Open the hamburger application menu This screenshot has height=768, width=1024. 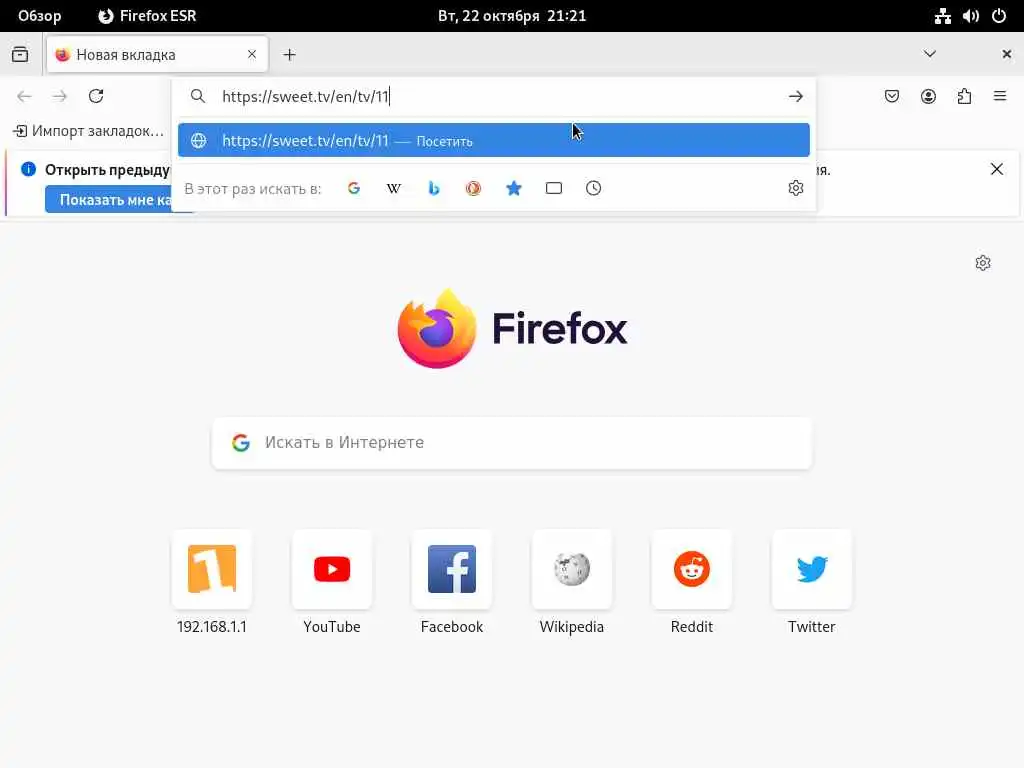click(x=1000, y=97)
